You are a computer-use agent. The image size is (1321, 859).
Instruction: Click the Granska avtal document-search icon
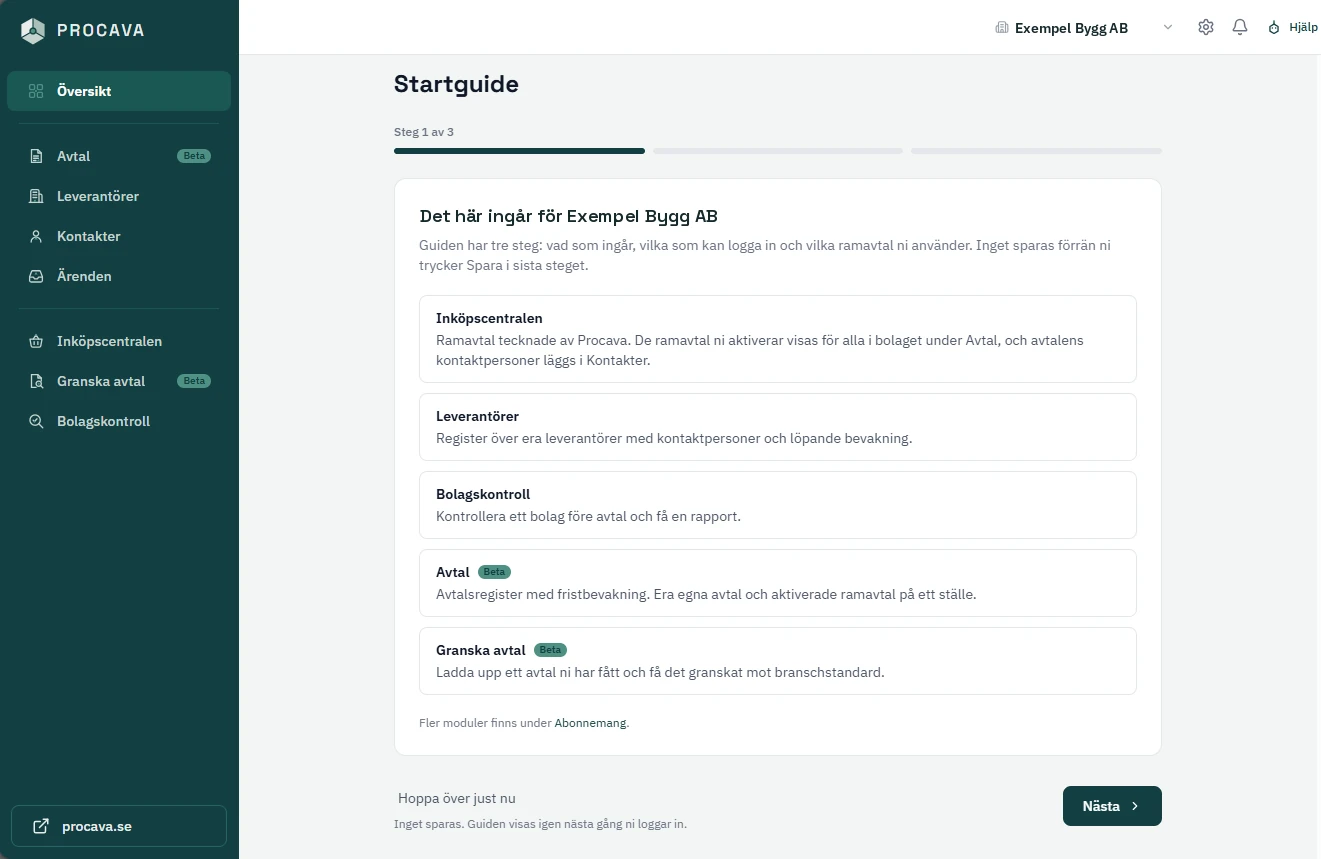point(36,381)
